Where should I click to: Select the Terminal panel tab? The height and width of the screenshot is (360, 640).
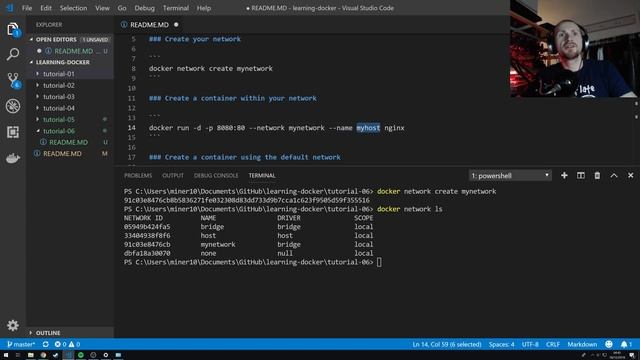pyautogui.click(x=262, y=176)
